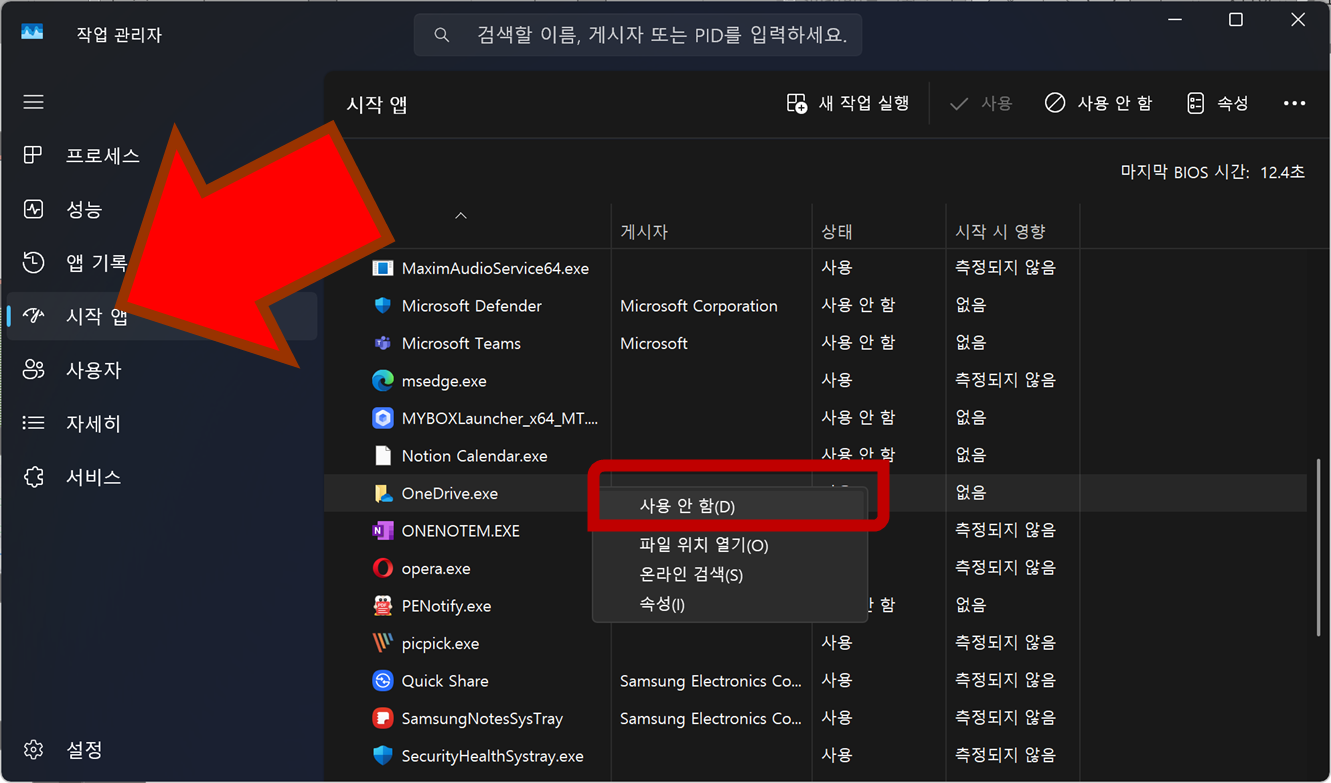This screenshot has width=1331, height=783.
Task: Choose 파일 위치 열기(O) in context menu
Action: (730, 545)
